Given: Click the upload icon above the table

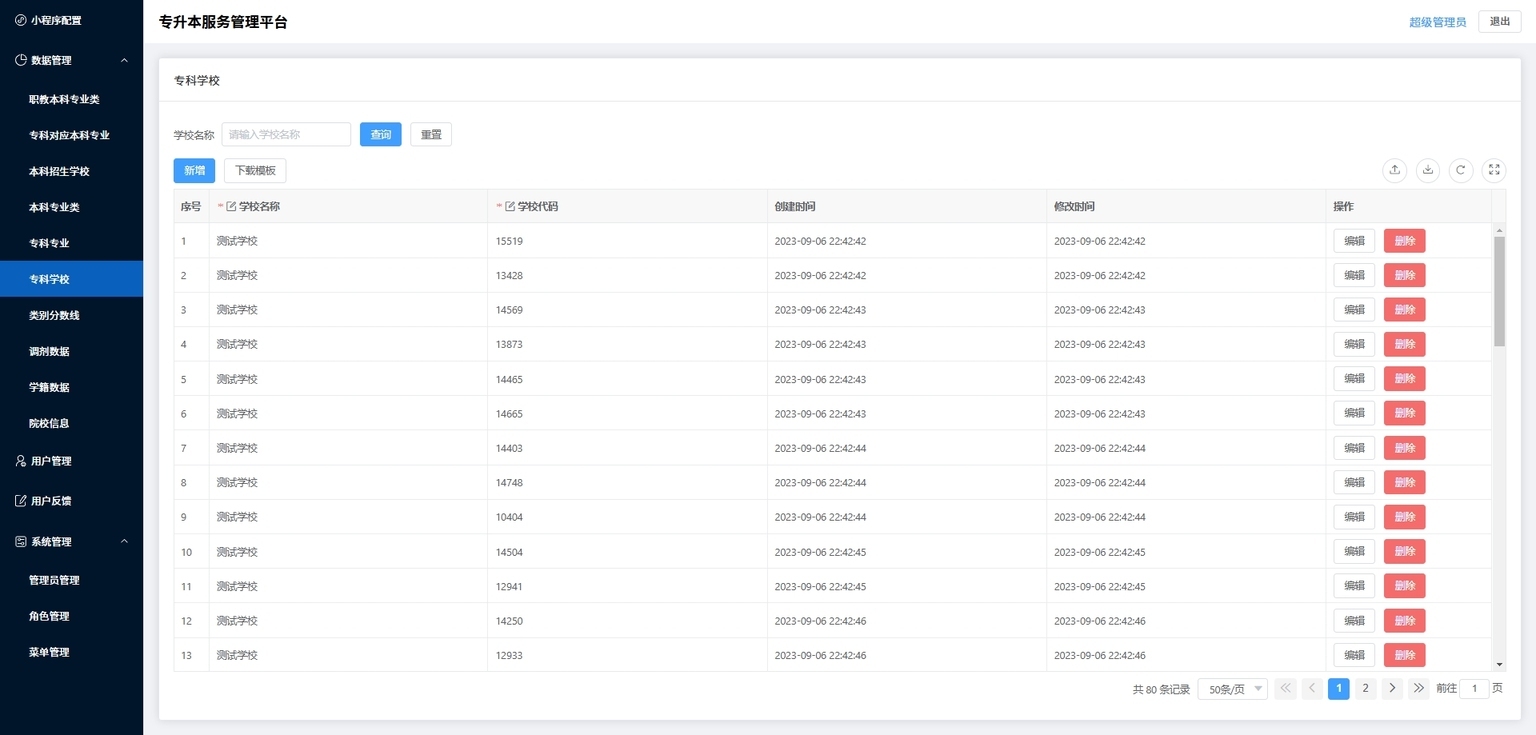Looking at the screenshot, I should click(x=1395, y=170).
